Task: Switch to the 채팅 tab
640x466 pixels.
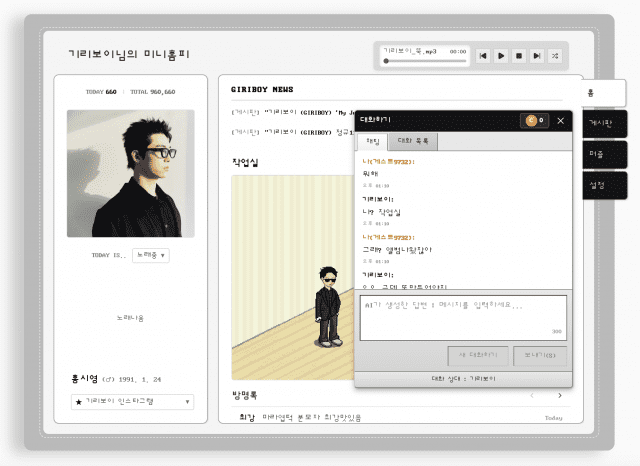Action: click(x=371, y=141)
